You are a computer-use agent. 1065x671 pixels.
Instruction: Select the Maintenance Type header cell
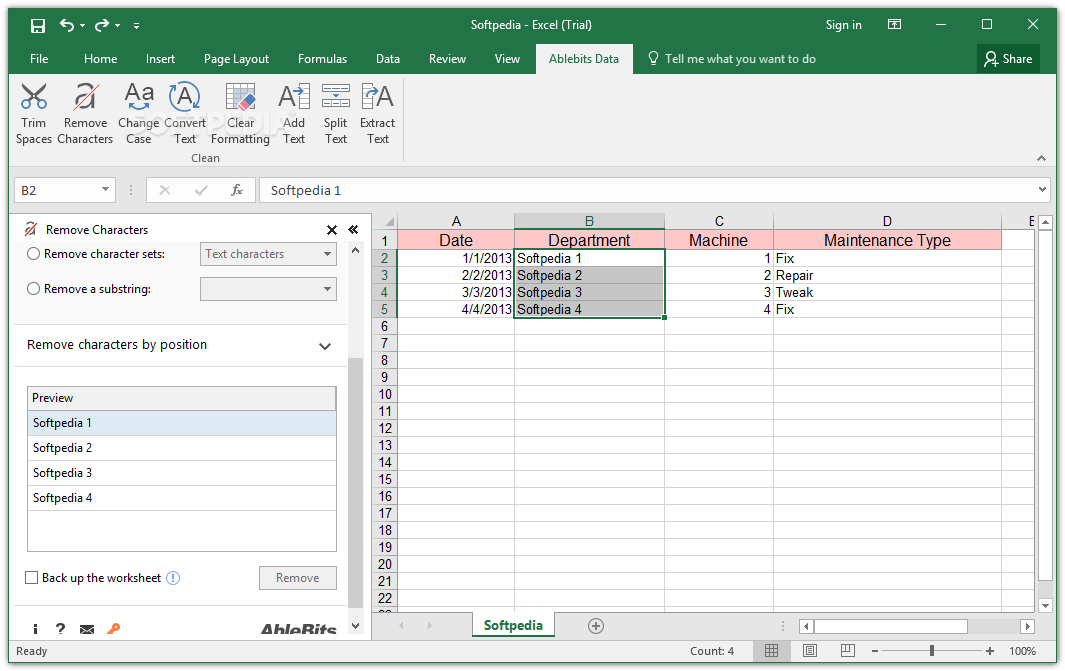point(887,240)
